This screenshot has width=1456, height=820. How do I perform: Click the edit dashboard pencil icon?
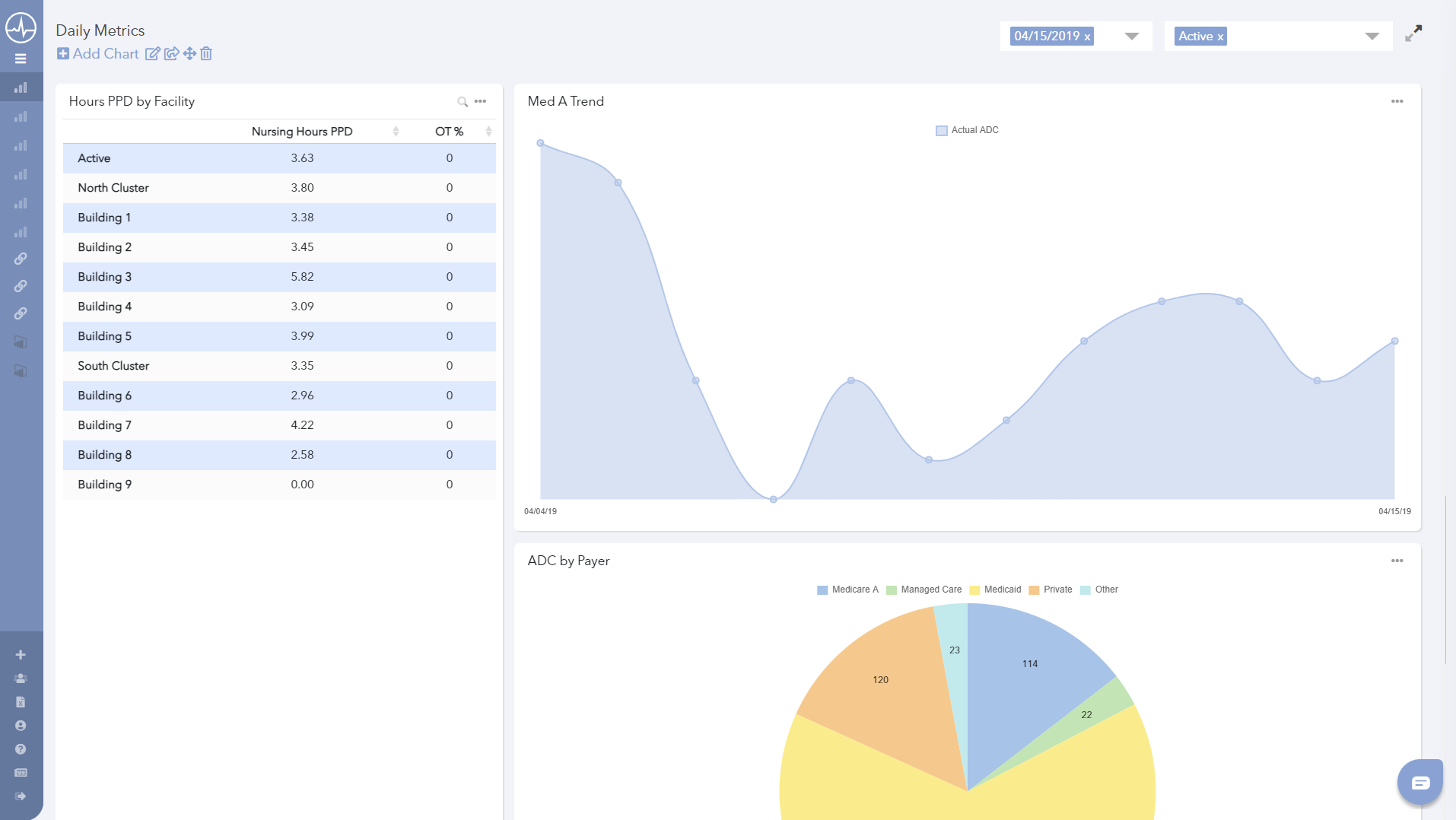coord(153,54)
